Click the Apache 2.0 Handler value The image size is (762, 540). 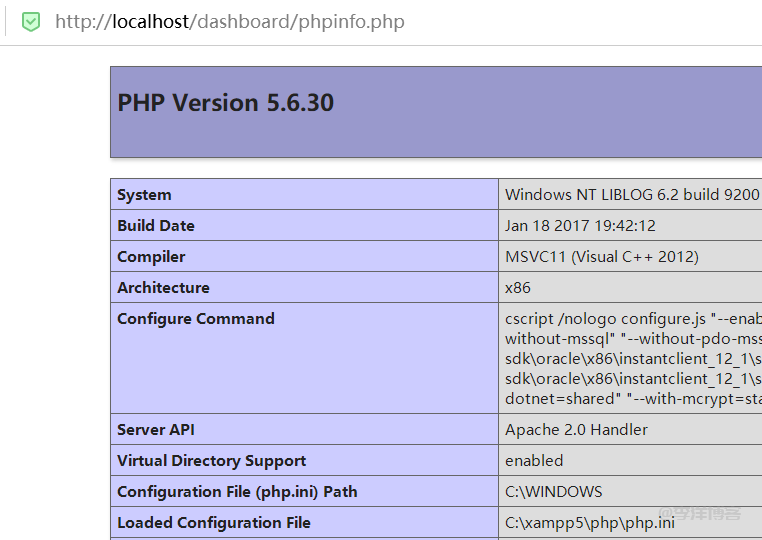point(576,430)
